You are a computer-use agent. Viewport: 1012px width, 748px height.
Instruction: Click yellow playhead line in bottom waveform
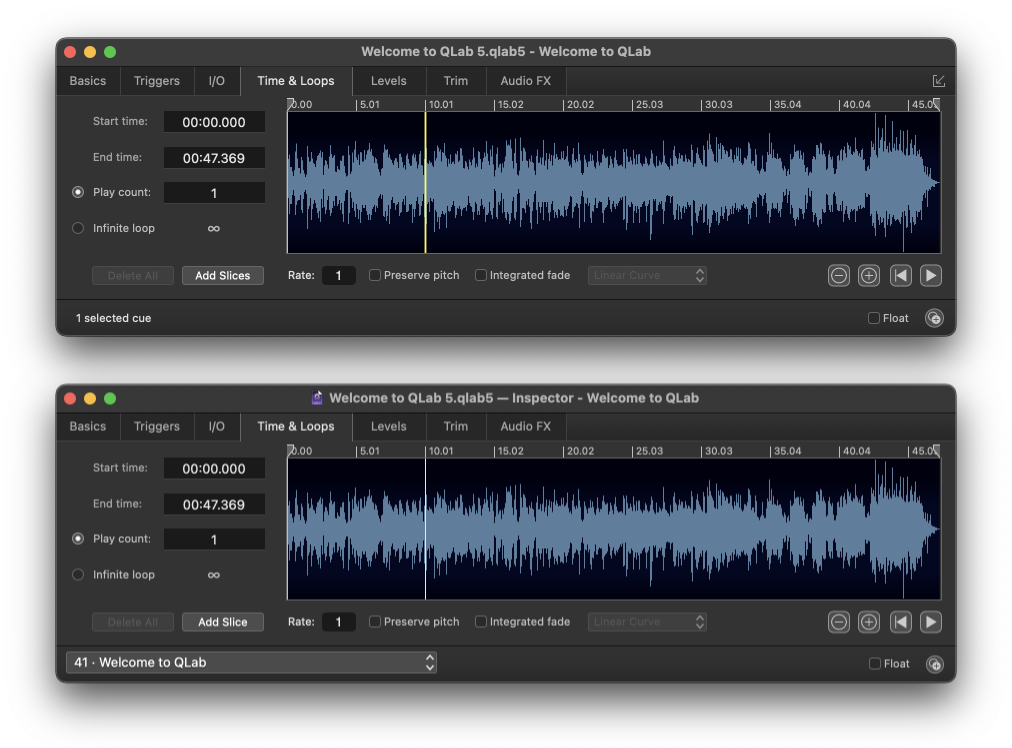tap(425, 529)
